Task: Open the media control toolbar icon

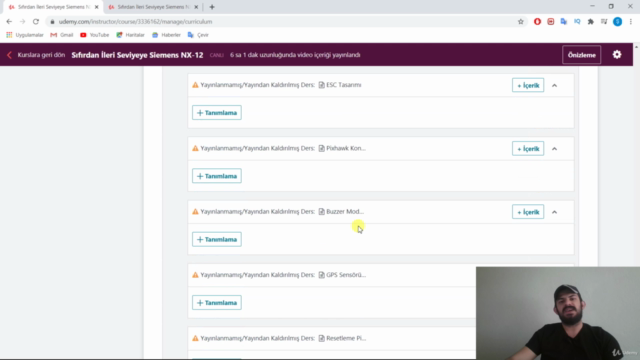Action: 604,22
